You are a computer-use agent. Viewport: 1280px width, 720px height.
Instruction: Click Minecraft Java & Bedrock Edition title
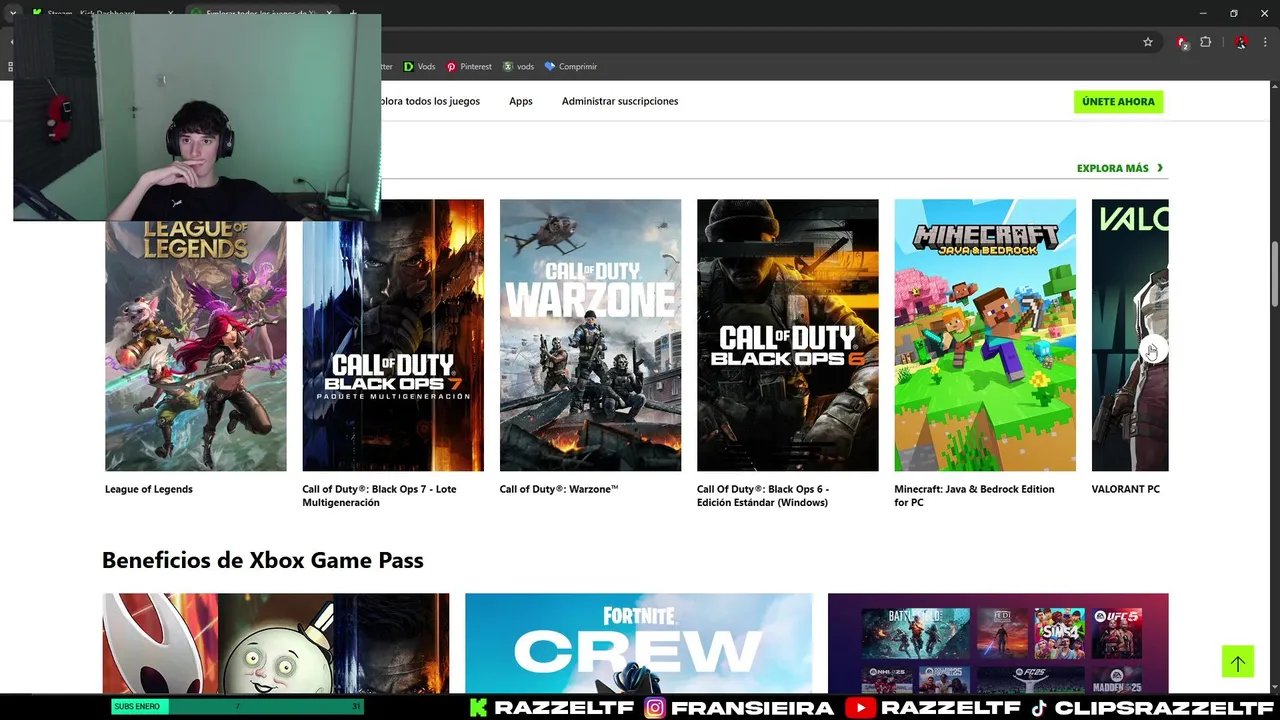[x=974, y=495]
